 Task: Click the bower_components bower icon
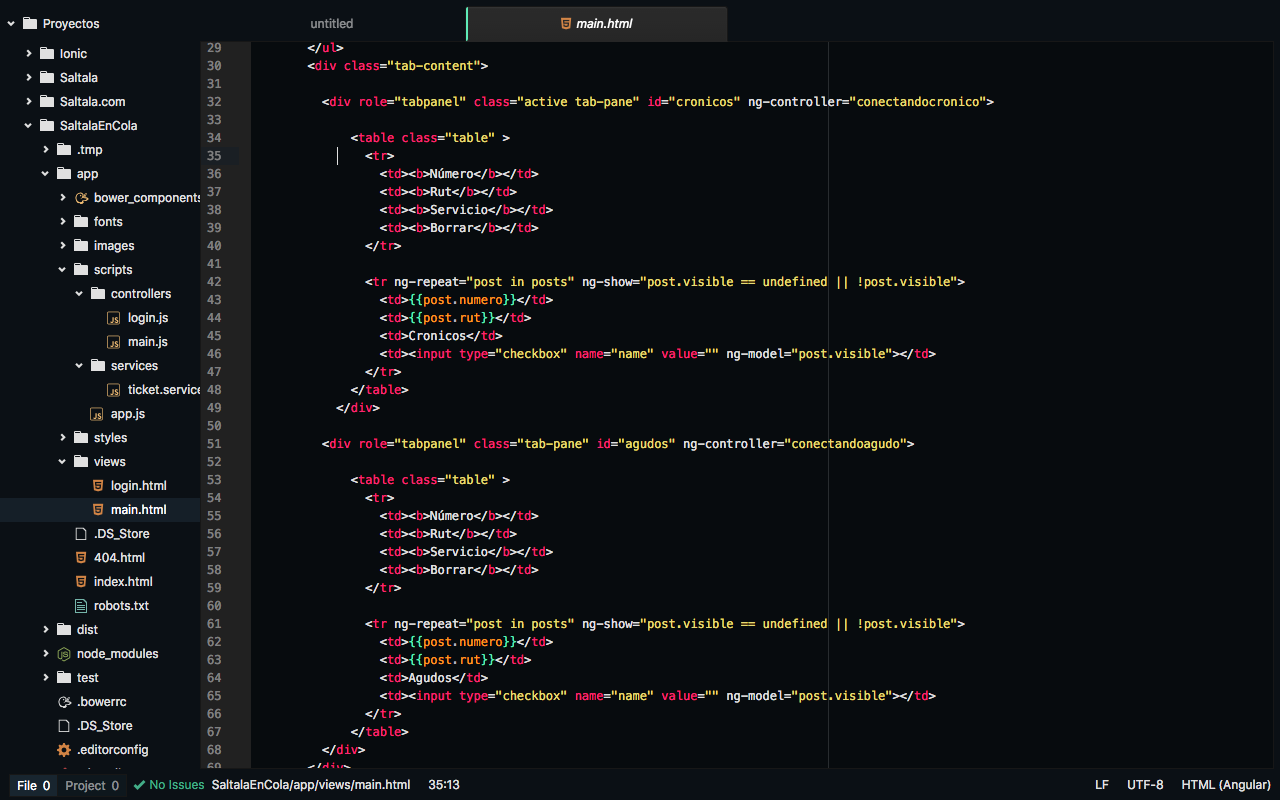(81, 197)
